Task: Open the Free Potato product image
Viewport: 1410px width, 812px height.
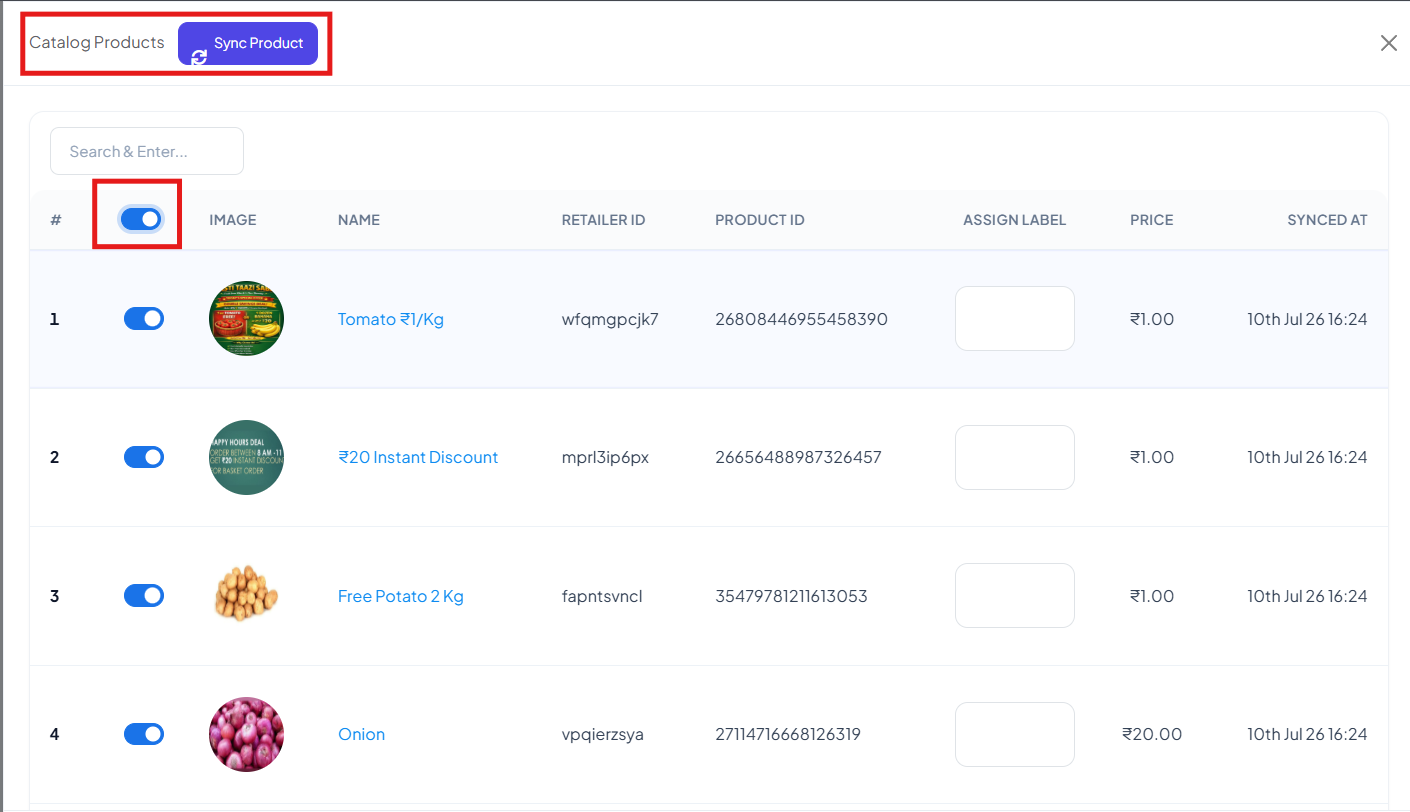Action: [246, 596]
